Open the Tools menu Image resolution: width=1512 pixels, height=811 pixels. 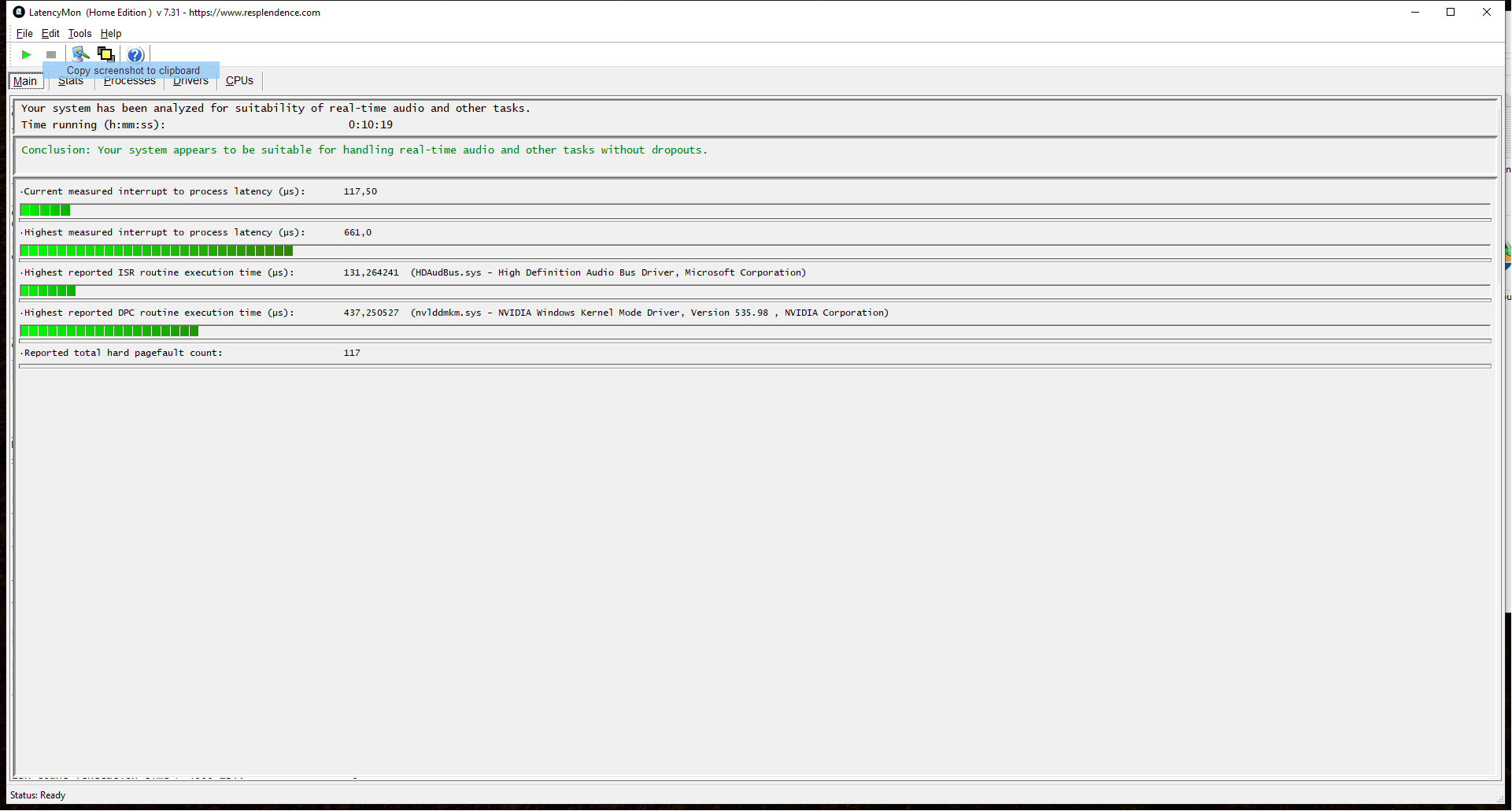tap(79, 33)
